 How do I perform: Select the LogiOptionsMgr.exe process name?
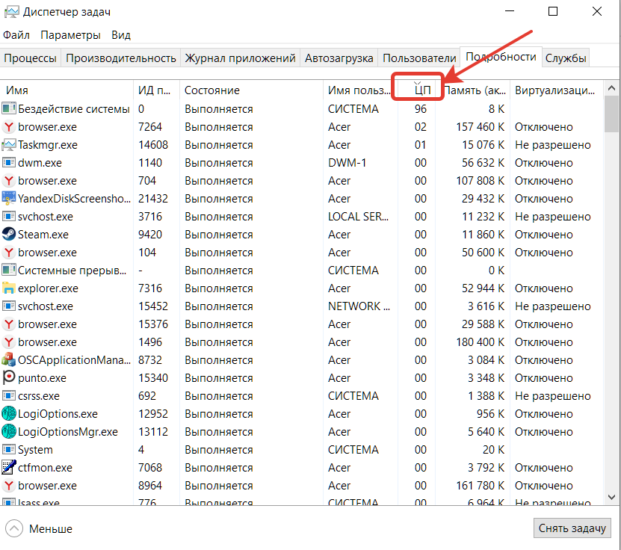(68, 432)
